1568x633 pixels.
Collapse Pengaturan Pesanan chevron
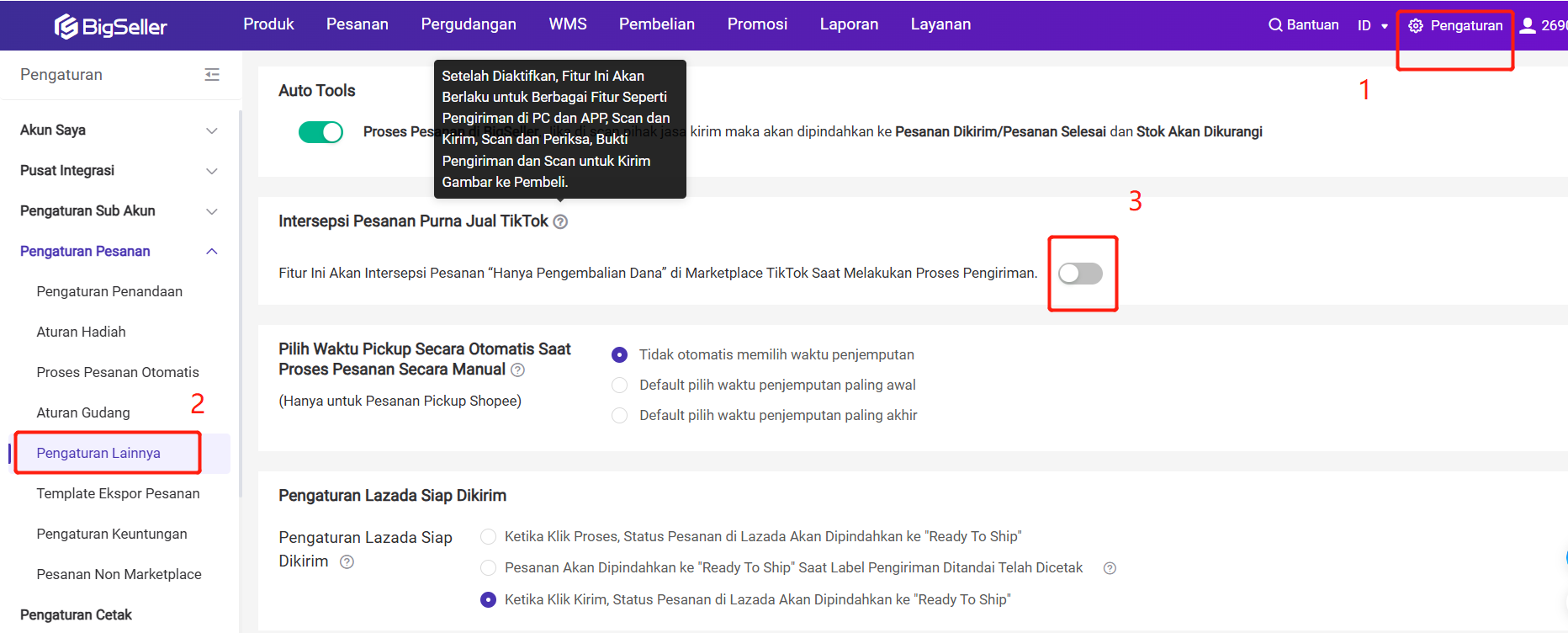[x=212, y=252]
